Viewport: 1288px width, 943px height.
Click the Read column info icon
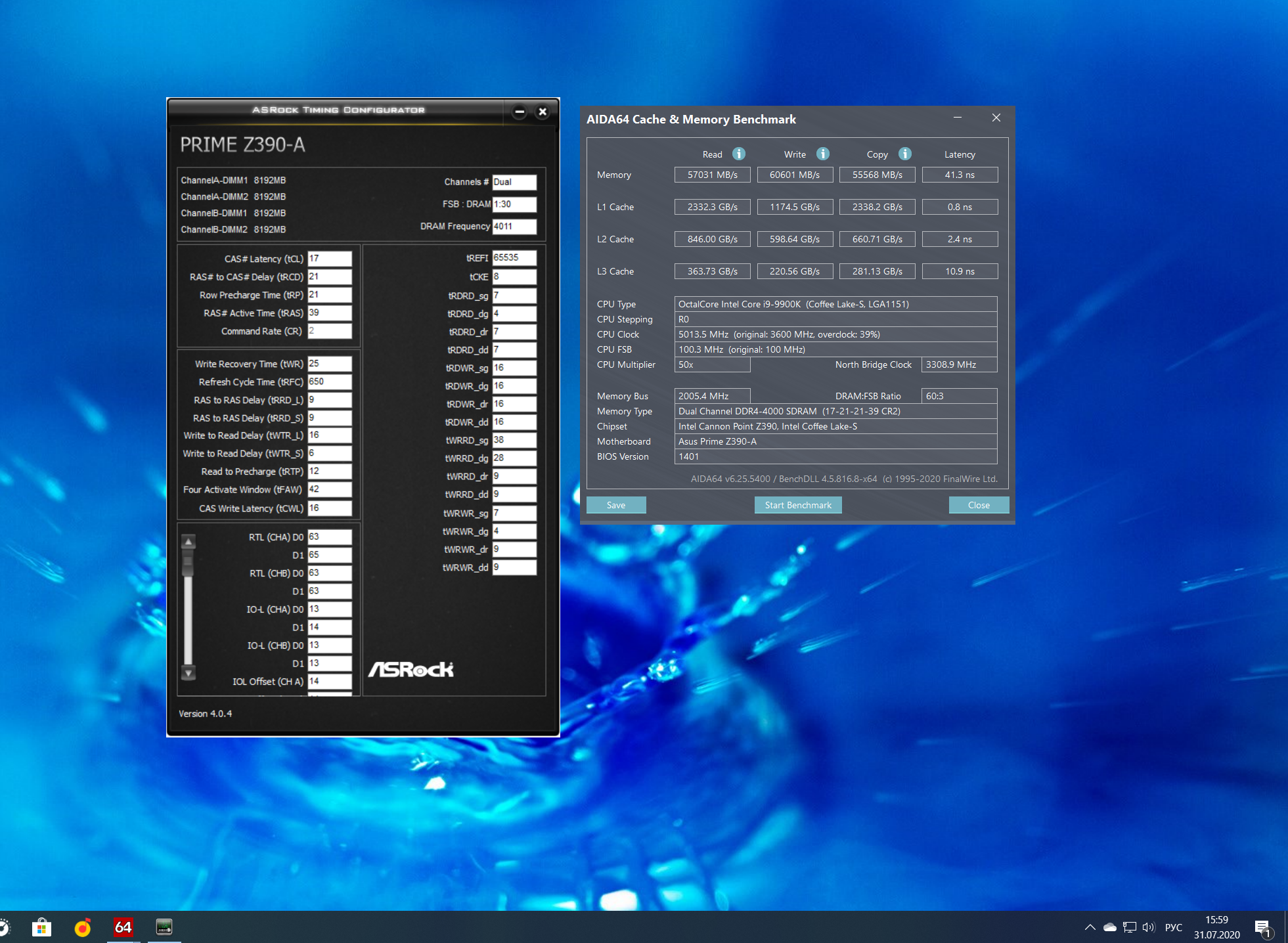pyautogui.click(x=739, y=154)
